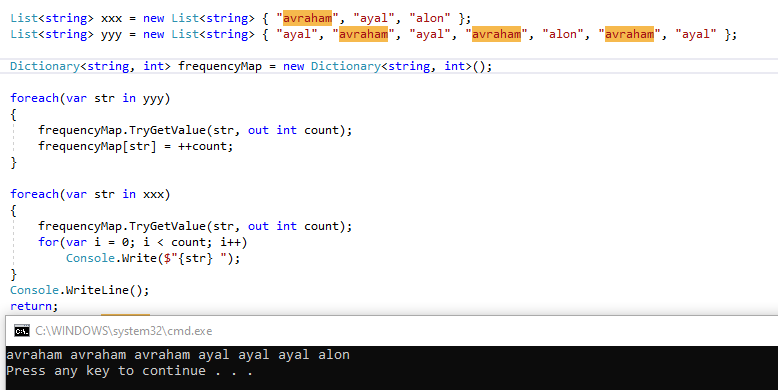The width and height of the screenshot is (778, 390).
Task: Click the 'frequencyMap[str] = ++count;' statement
Action: 135,146
